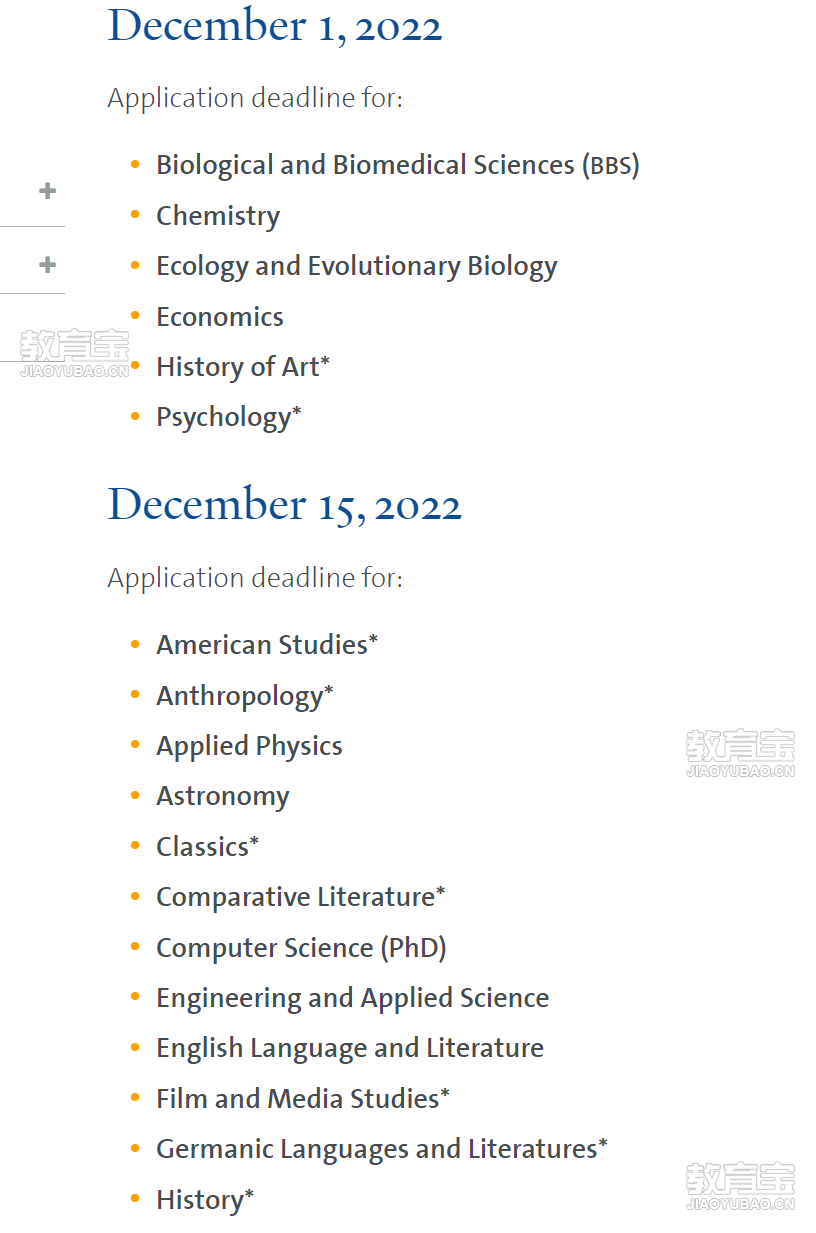Visit Engineering and Applied Science
This screenshot has width=816, height=1233.
tap(352, 998)
